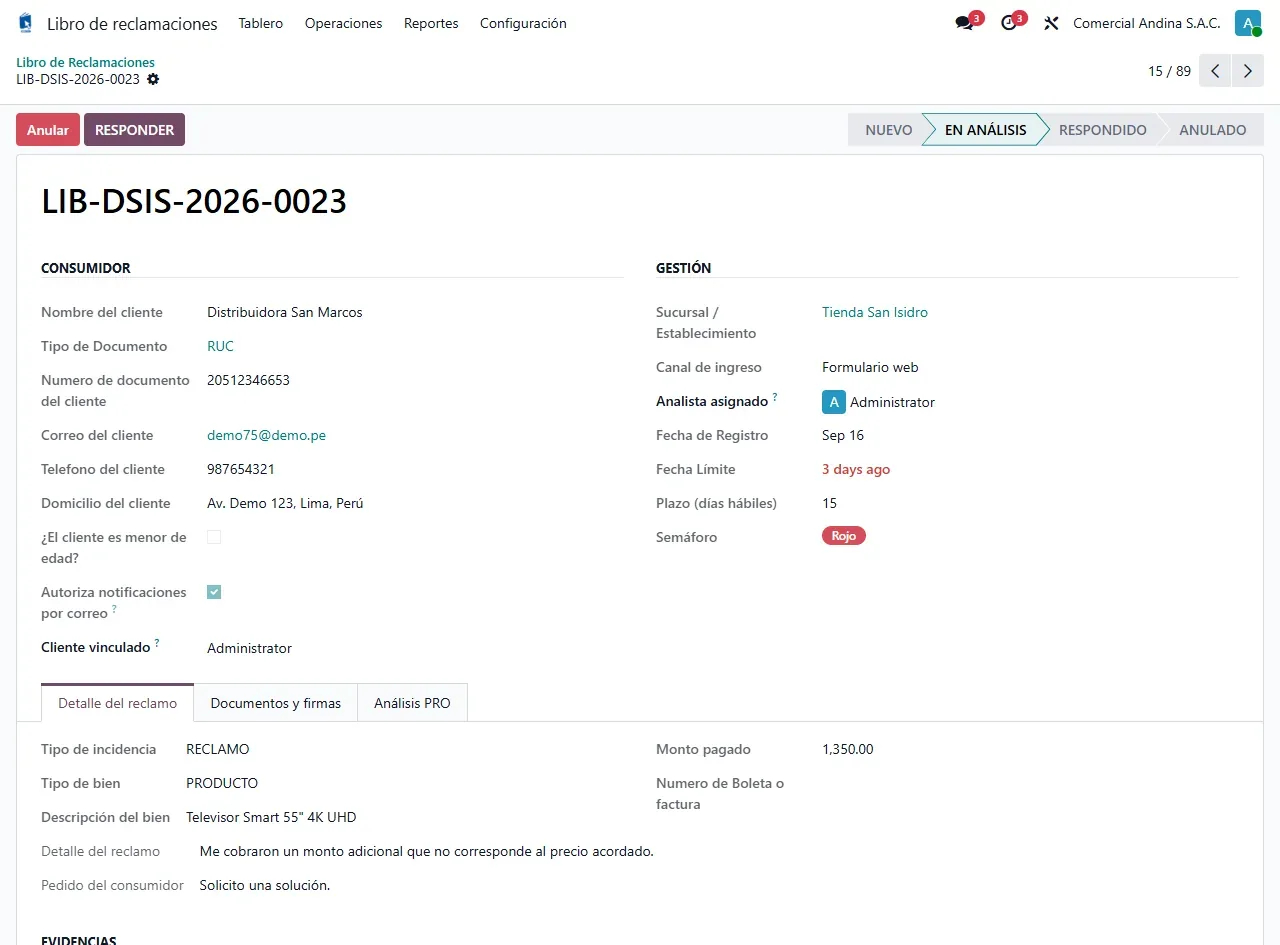Go back to Libro de Reclamaciones breadcrumb
1280x945 pixels.
pos(86,62)
